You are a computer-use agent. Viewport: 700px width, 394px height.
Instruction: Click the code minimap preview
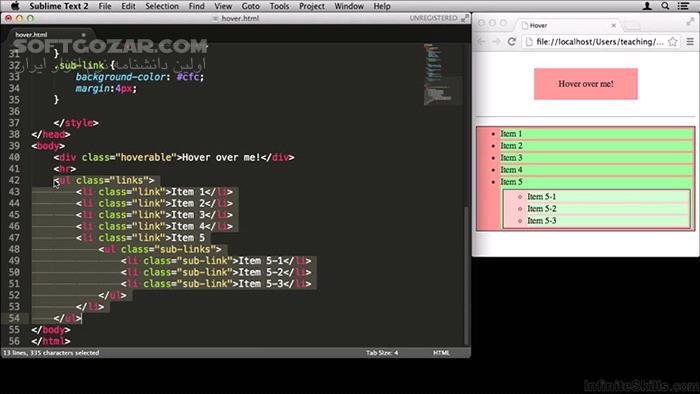coord(442,74)
